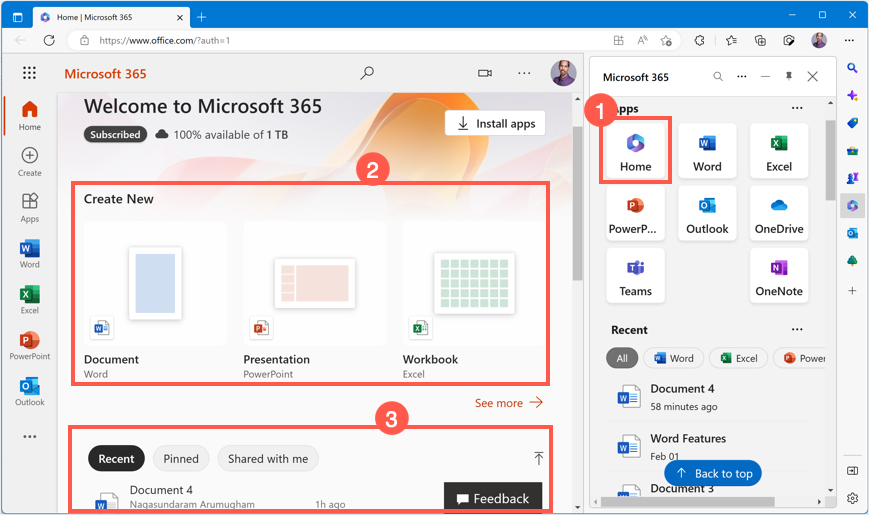Refresh the browser page

[x=49, y=40]
